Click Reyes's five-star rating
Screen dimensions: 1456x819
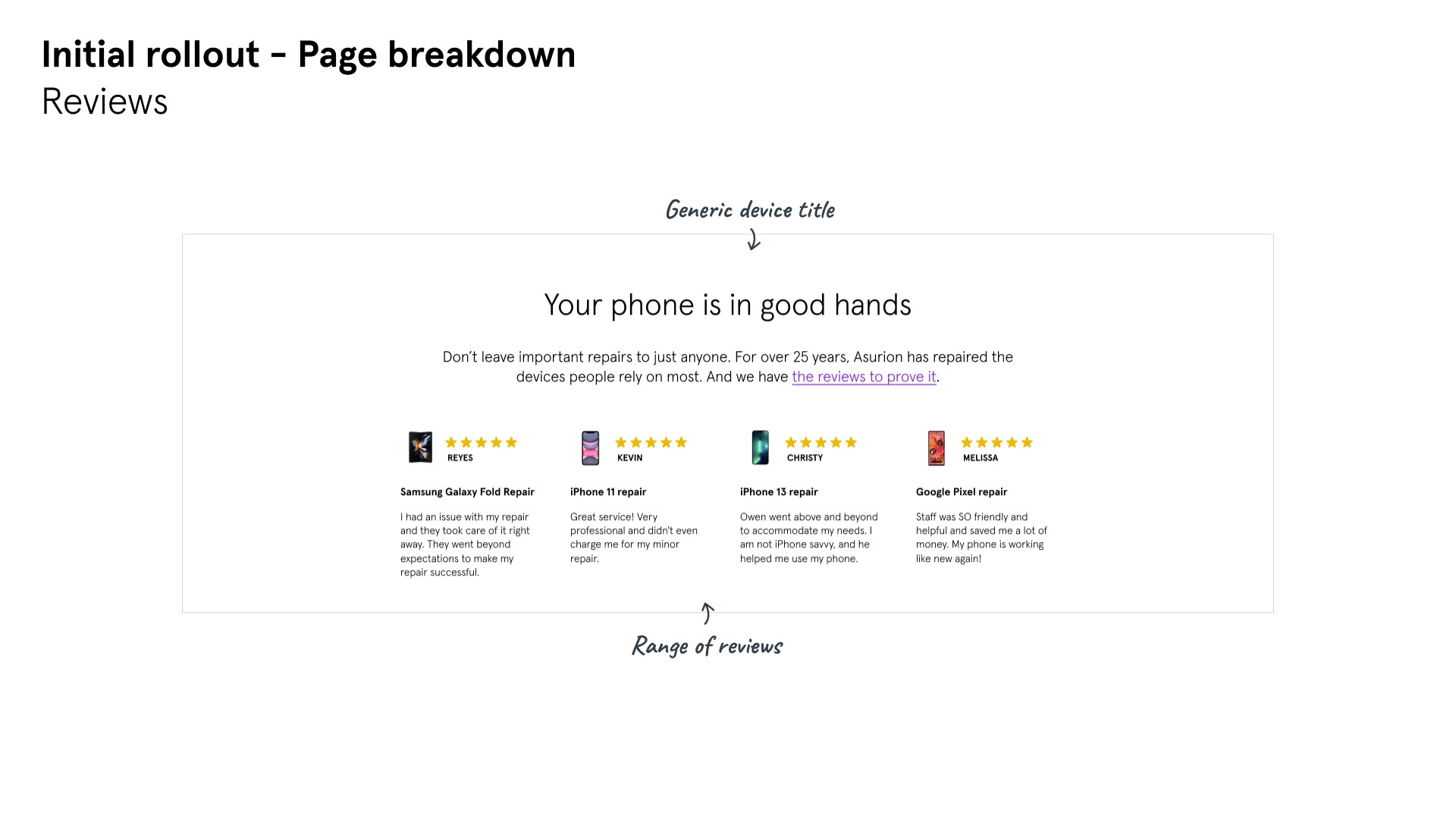click(x=481, y=442)
